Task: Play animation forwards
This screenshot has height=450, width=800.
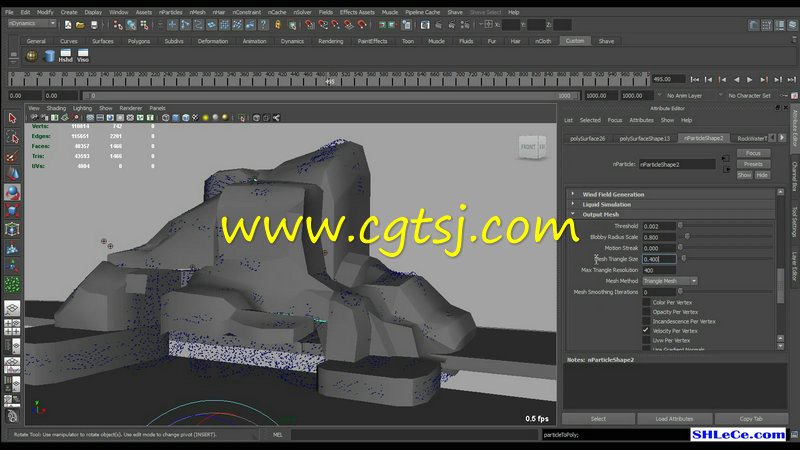Action: 749,80
